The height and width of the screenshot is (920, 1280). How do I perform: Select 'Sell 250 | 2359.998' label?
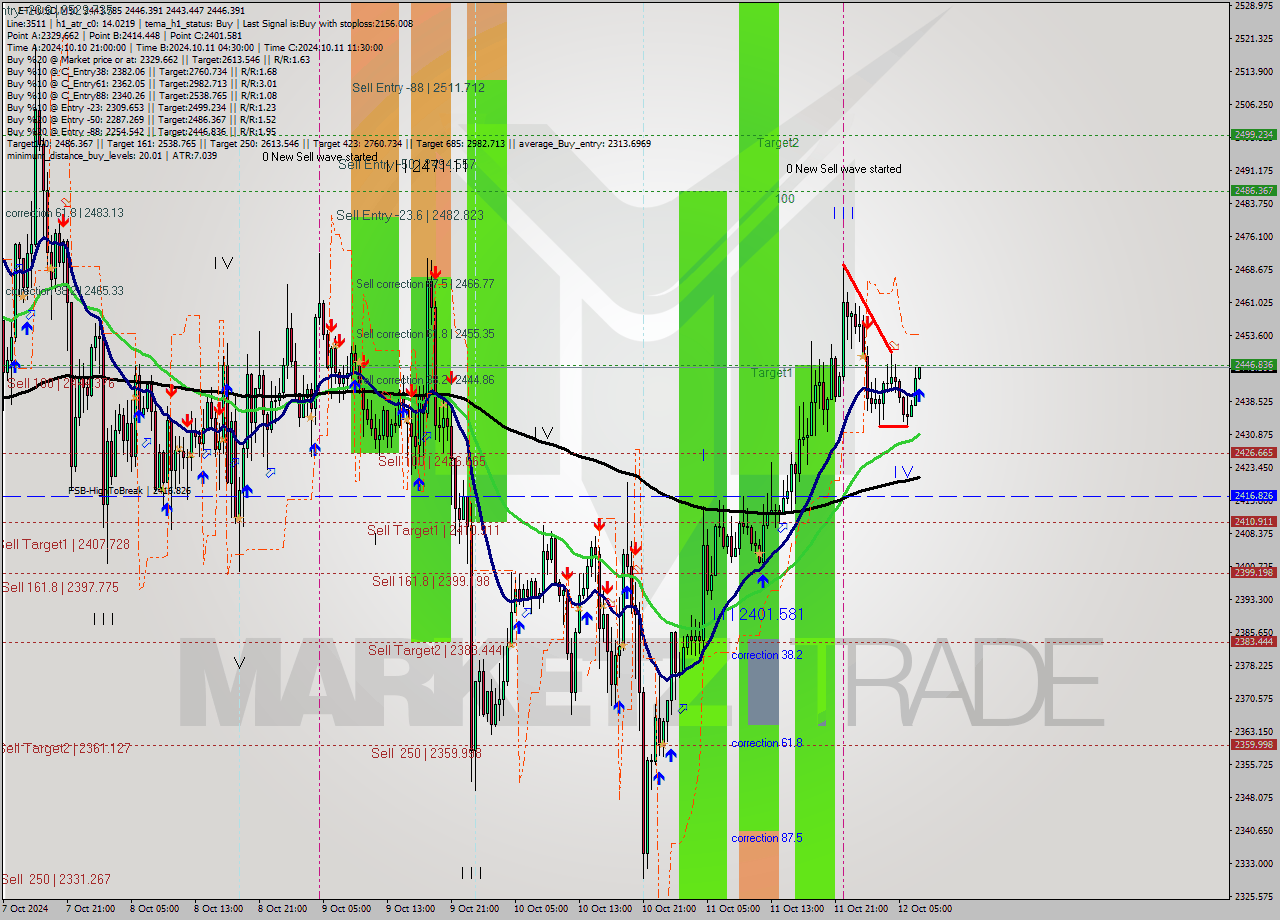(426, 753)
